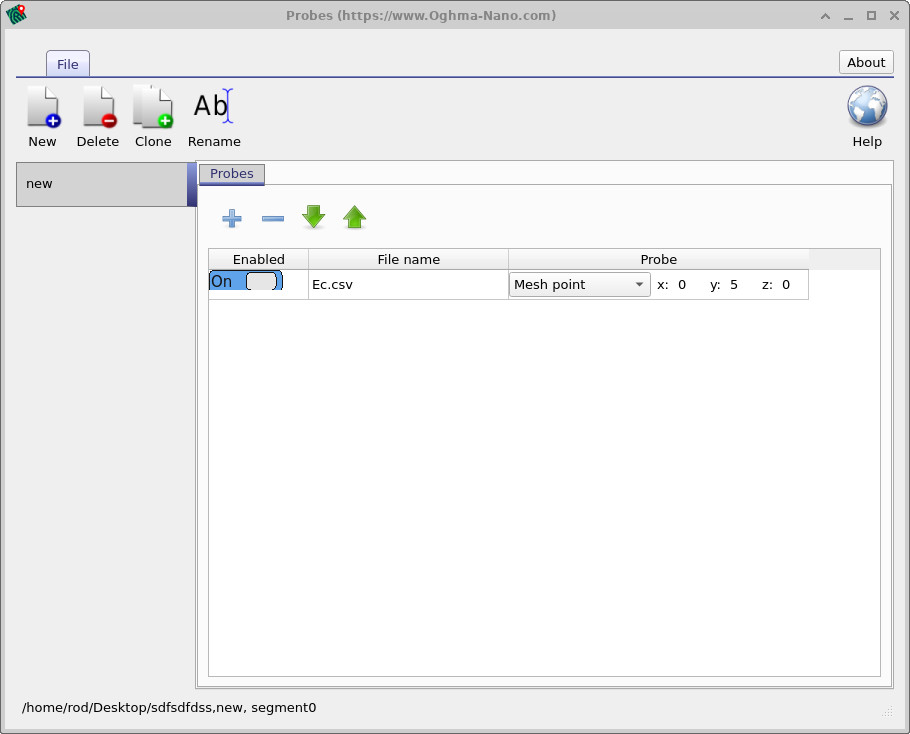This screenshot has width=910, height=734.
Task: Click the status bar path text
Action: [169, 707]
